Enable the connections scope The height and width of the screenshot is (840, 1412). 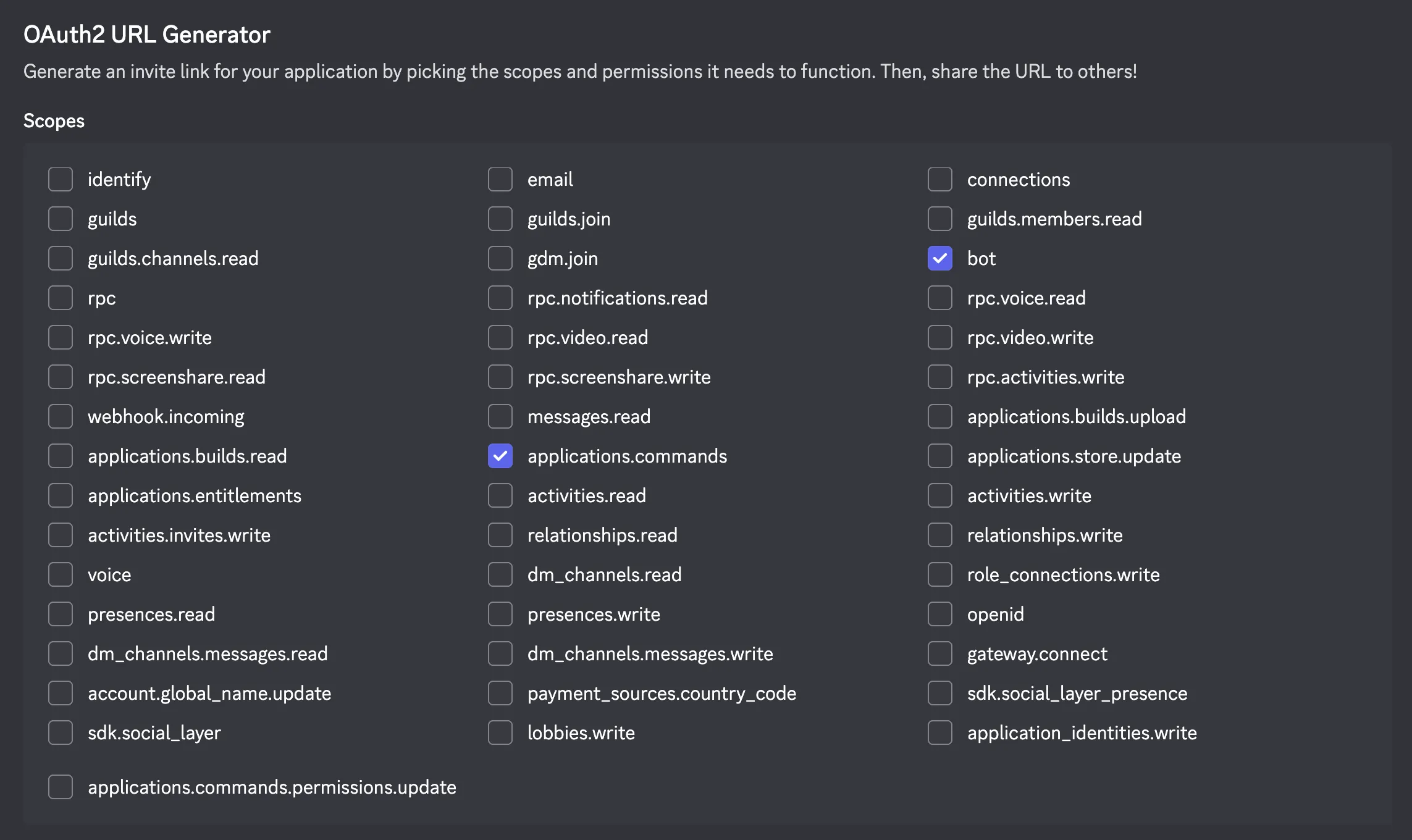[940, 179]
